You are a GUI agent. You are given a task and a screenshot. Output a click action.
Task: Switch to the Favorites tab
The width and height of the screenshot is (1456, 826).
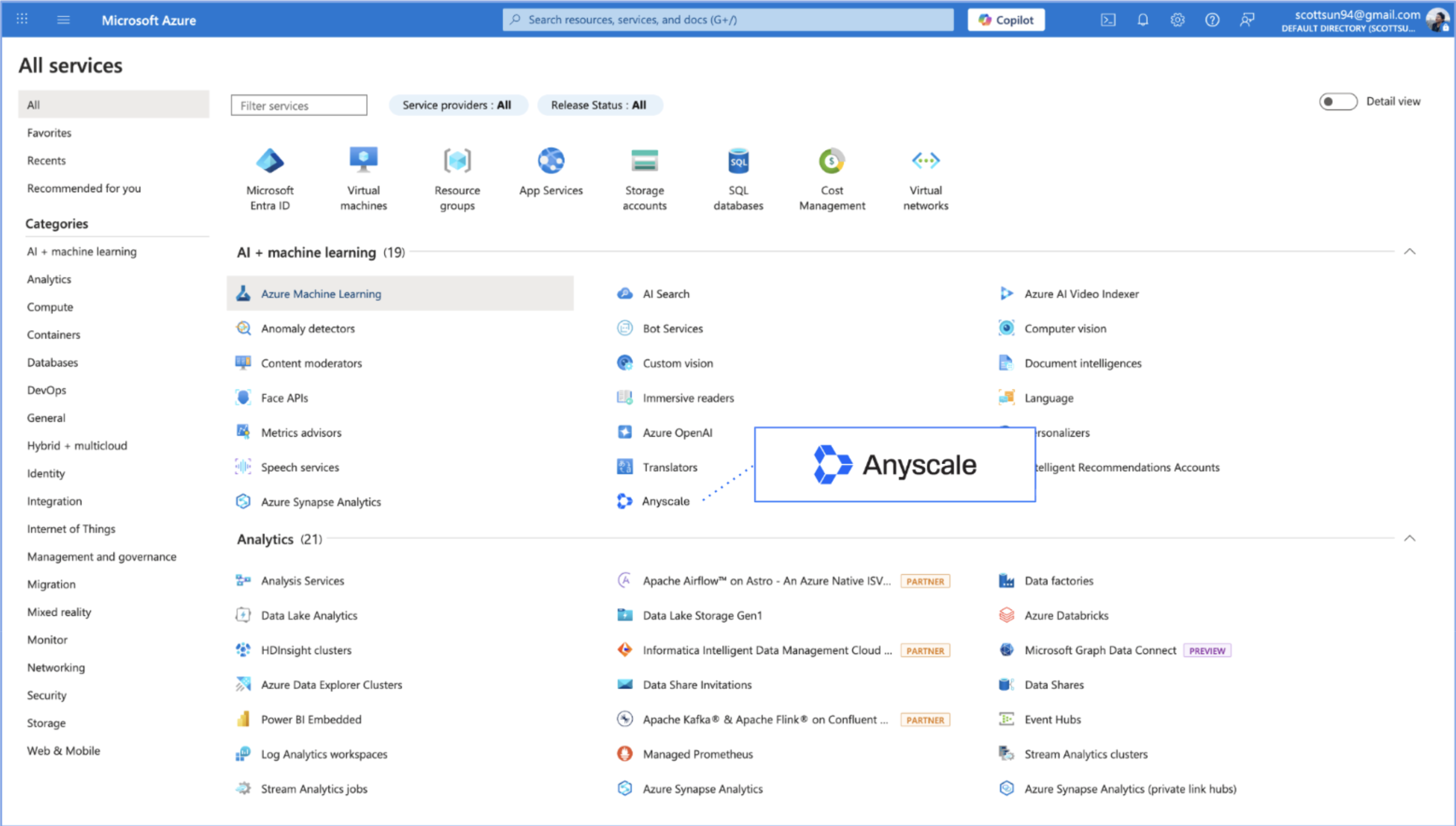click(x=49, y=132)
